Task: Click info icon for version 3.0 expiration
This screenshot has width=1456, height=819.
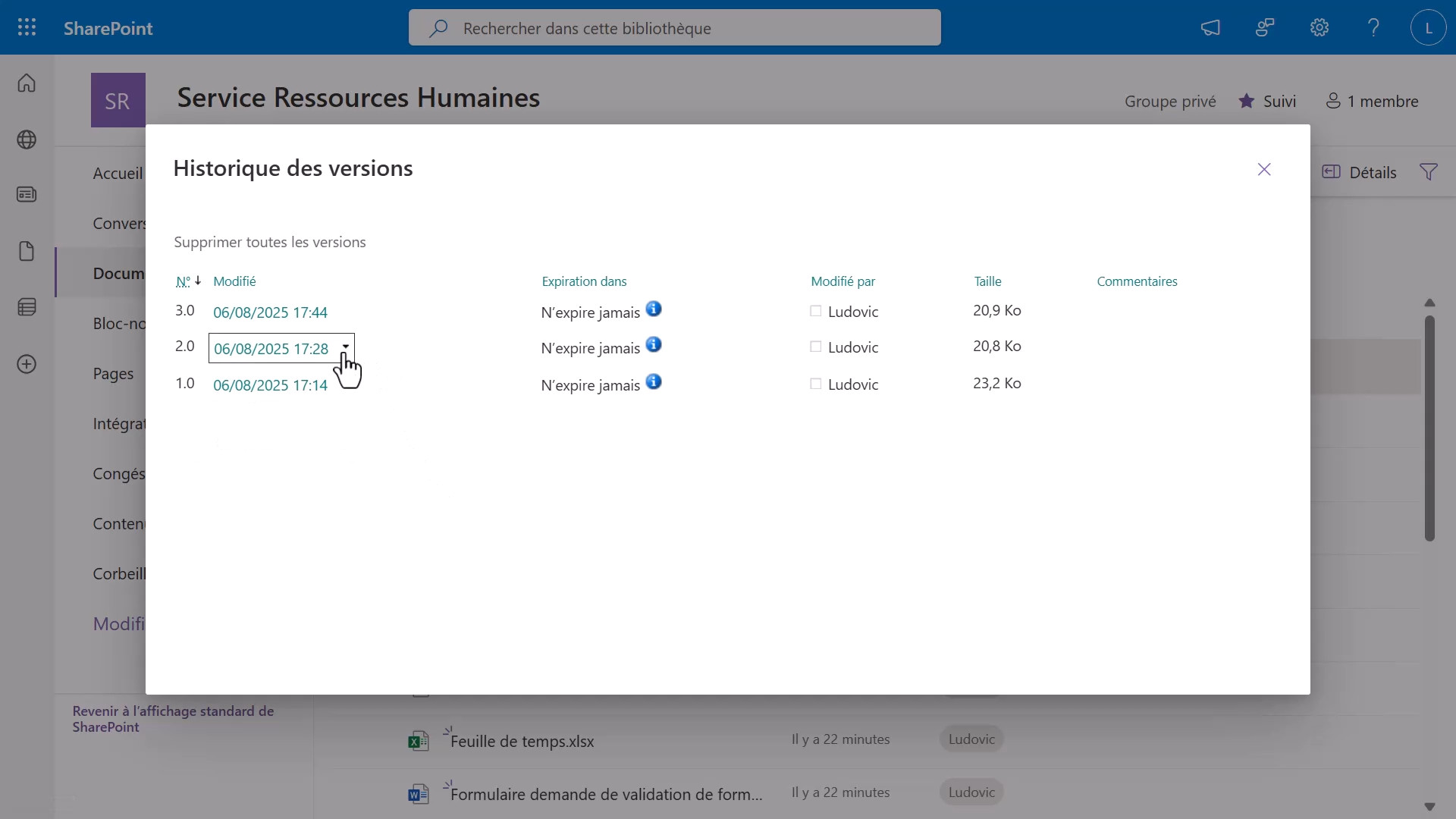Action: (654, 309)
